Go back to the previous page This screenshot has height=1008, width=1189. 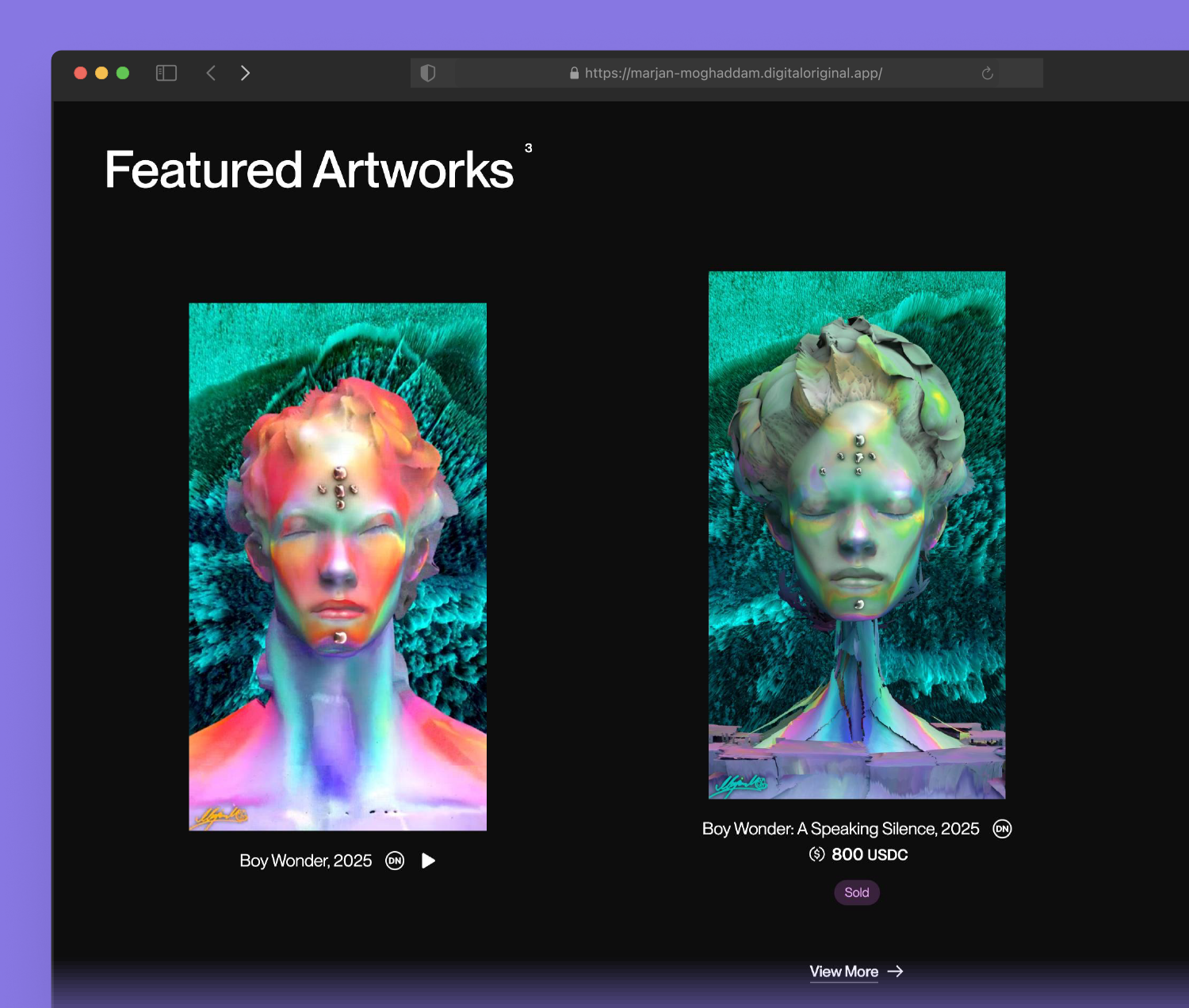coord(211,73)
